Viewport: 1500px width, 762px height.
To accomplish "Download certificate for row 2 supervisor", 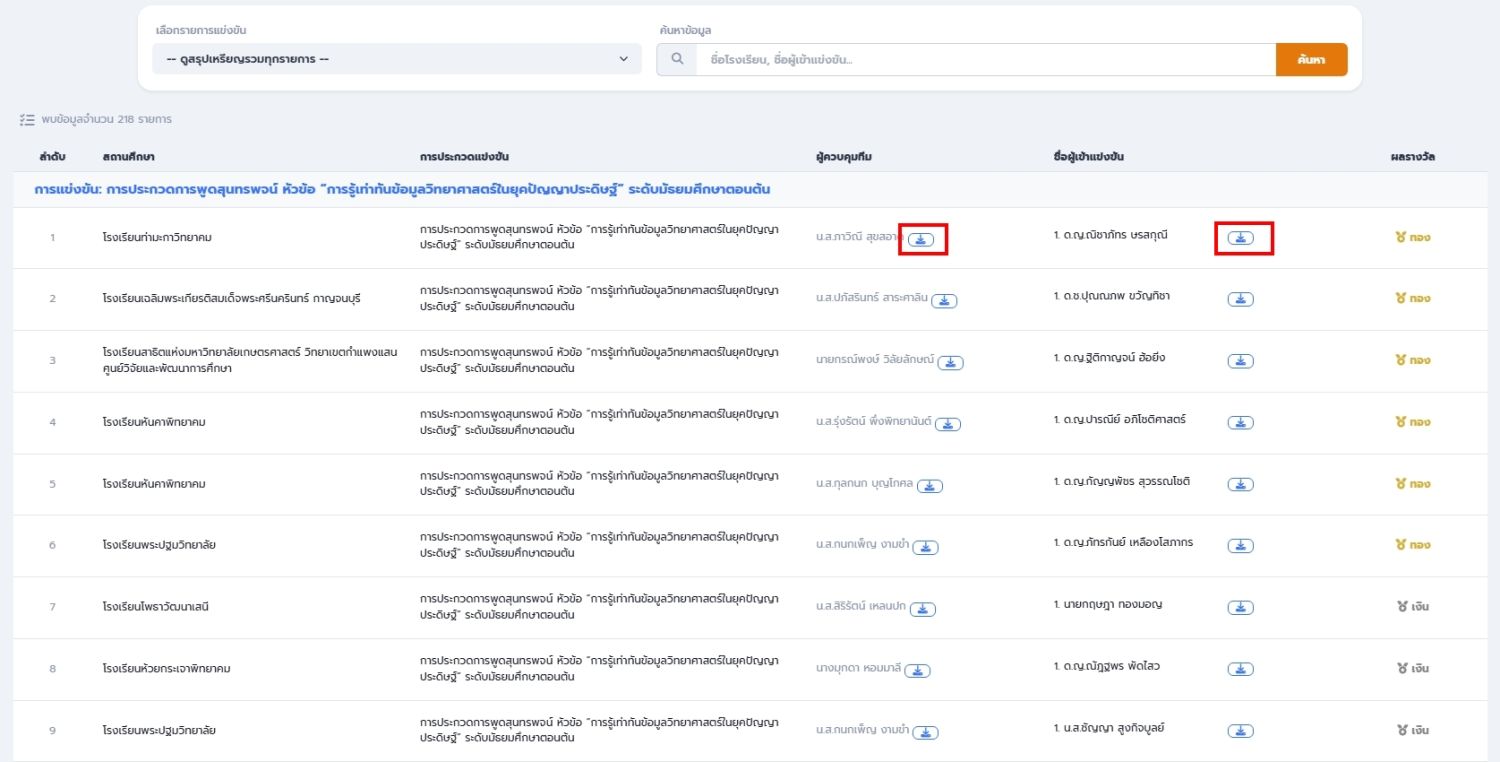I will tap(944, 301).
